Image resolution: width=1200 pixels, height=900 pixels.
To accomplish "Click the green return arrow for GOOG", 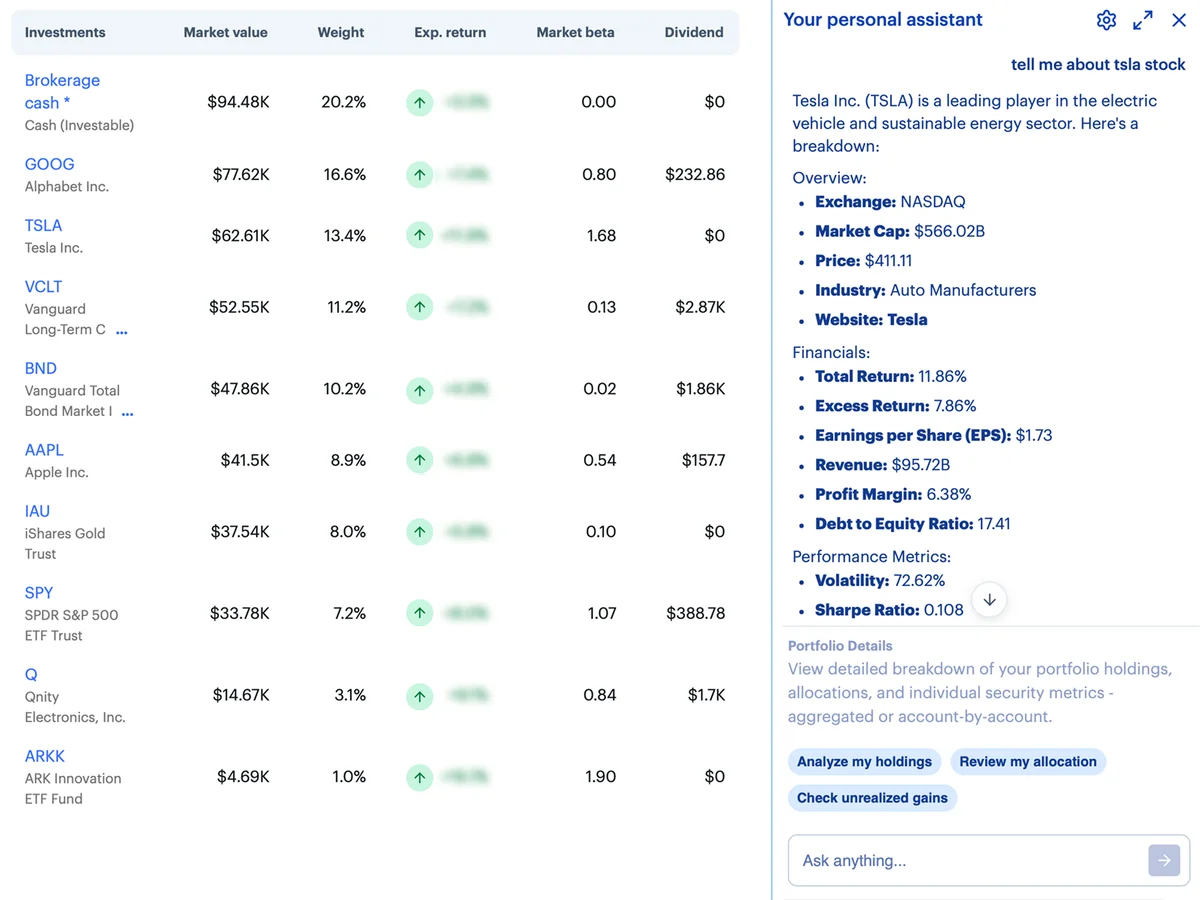I will coord(419,174).
